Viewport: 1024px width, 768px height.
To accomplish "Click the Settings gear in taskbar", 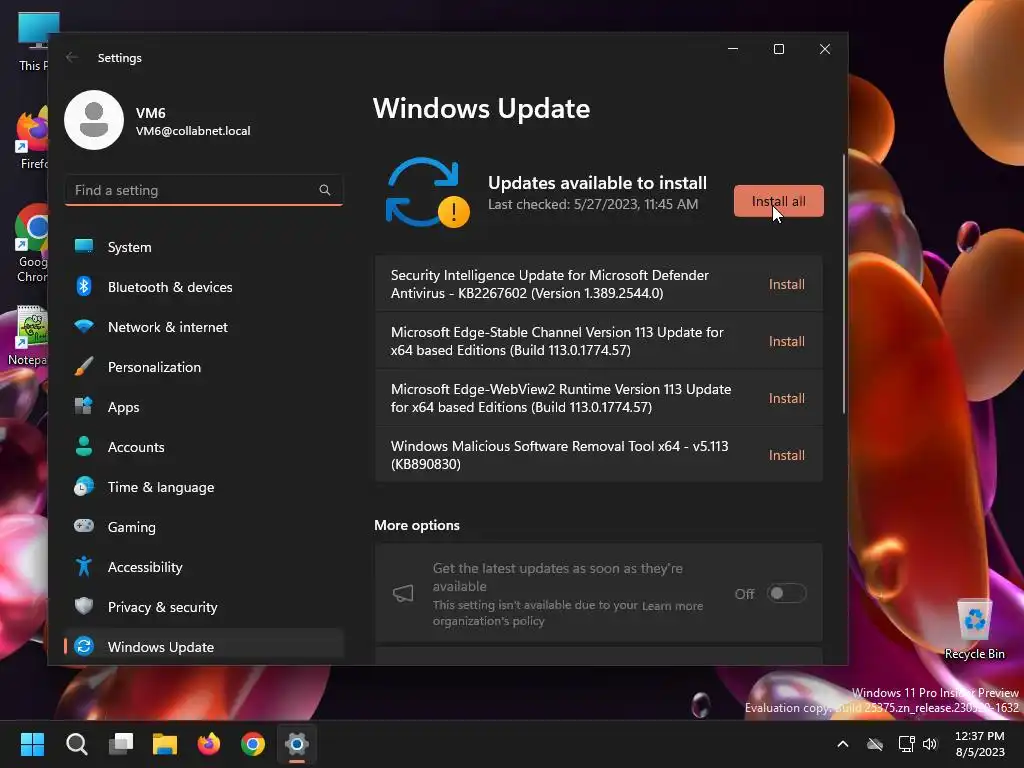I will pyautogui.click(x=296, y=744).
